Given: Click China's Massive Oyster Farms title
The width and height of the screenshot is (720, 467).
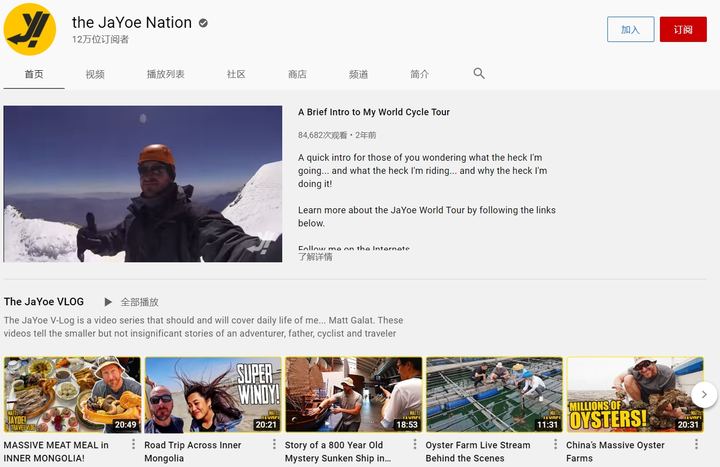Looking at the screenshot, I should point(615,451).
